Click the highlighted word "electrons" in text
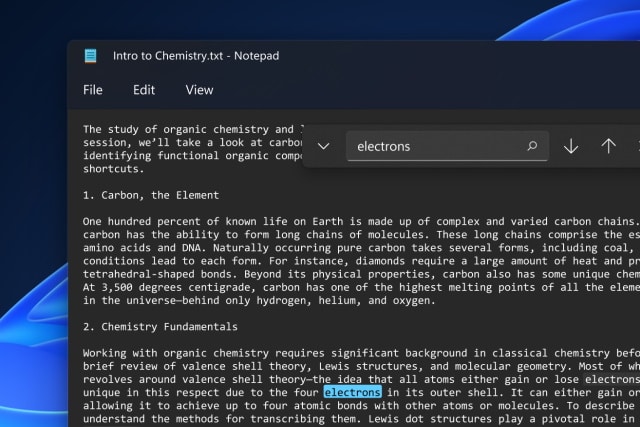The width and height of the screenshot is (640, 427). (x=351, y=393)
